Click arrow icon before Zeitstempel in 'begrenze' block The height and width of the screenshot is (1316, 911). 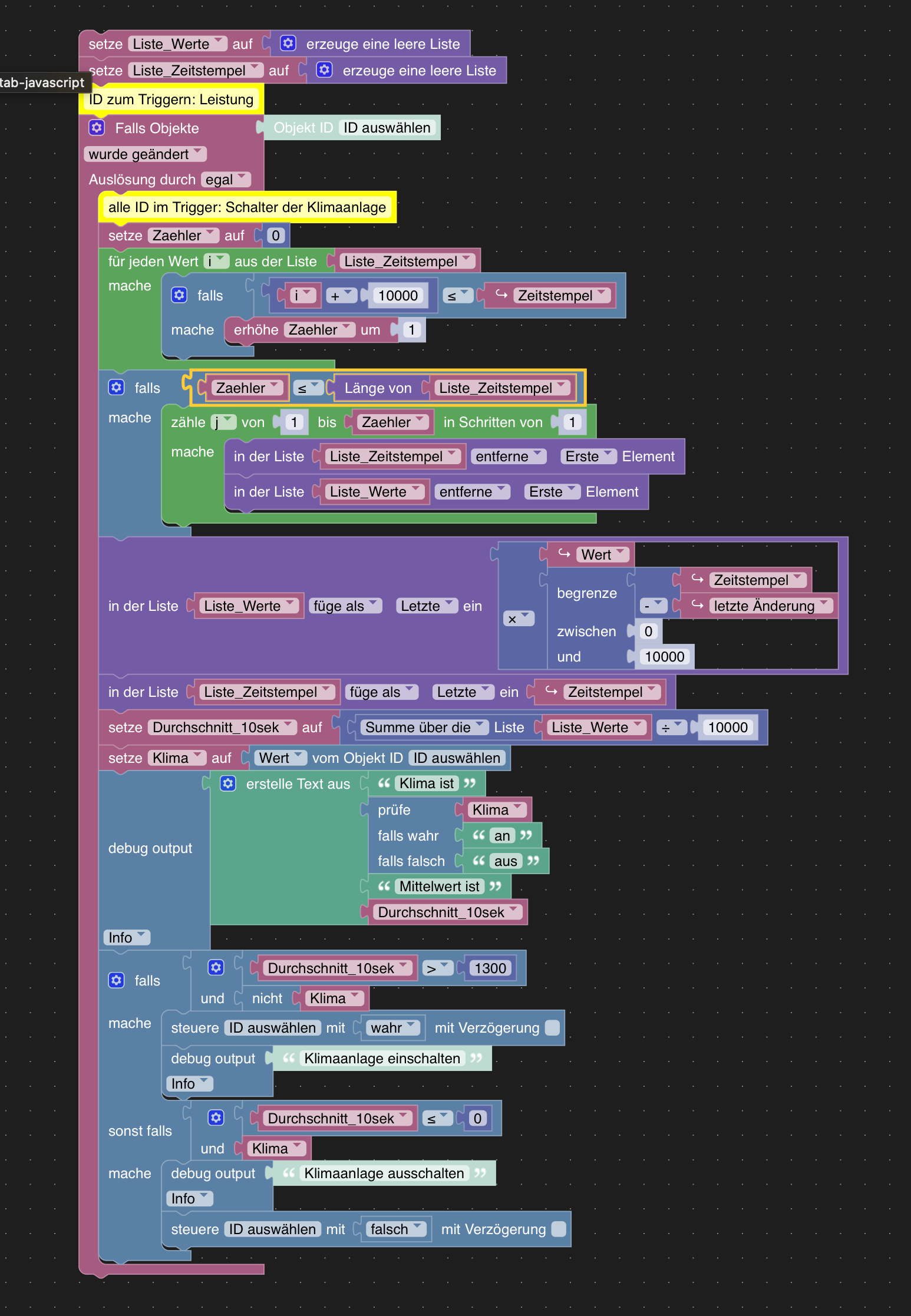point(697,579)
